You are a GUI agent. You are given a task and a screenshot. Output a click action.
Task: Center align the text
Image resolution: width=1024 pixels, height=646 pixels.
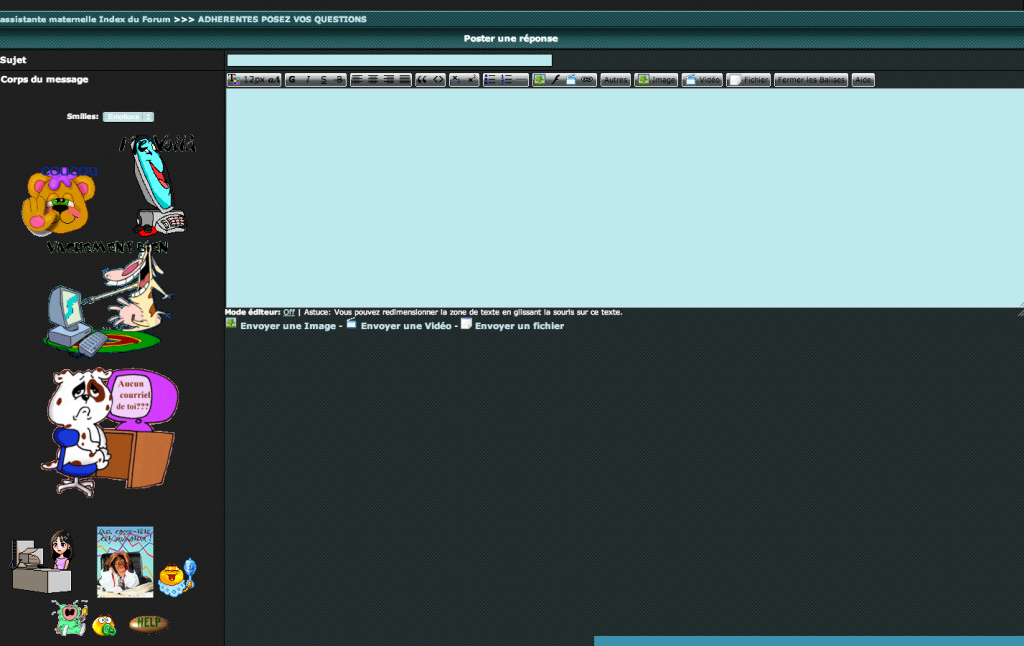click(373, 80)
